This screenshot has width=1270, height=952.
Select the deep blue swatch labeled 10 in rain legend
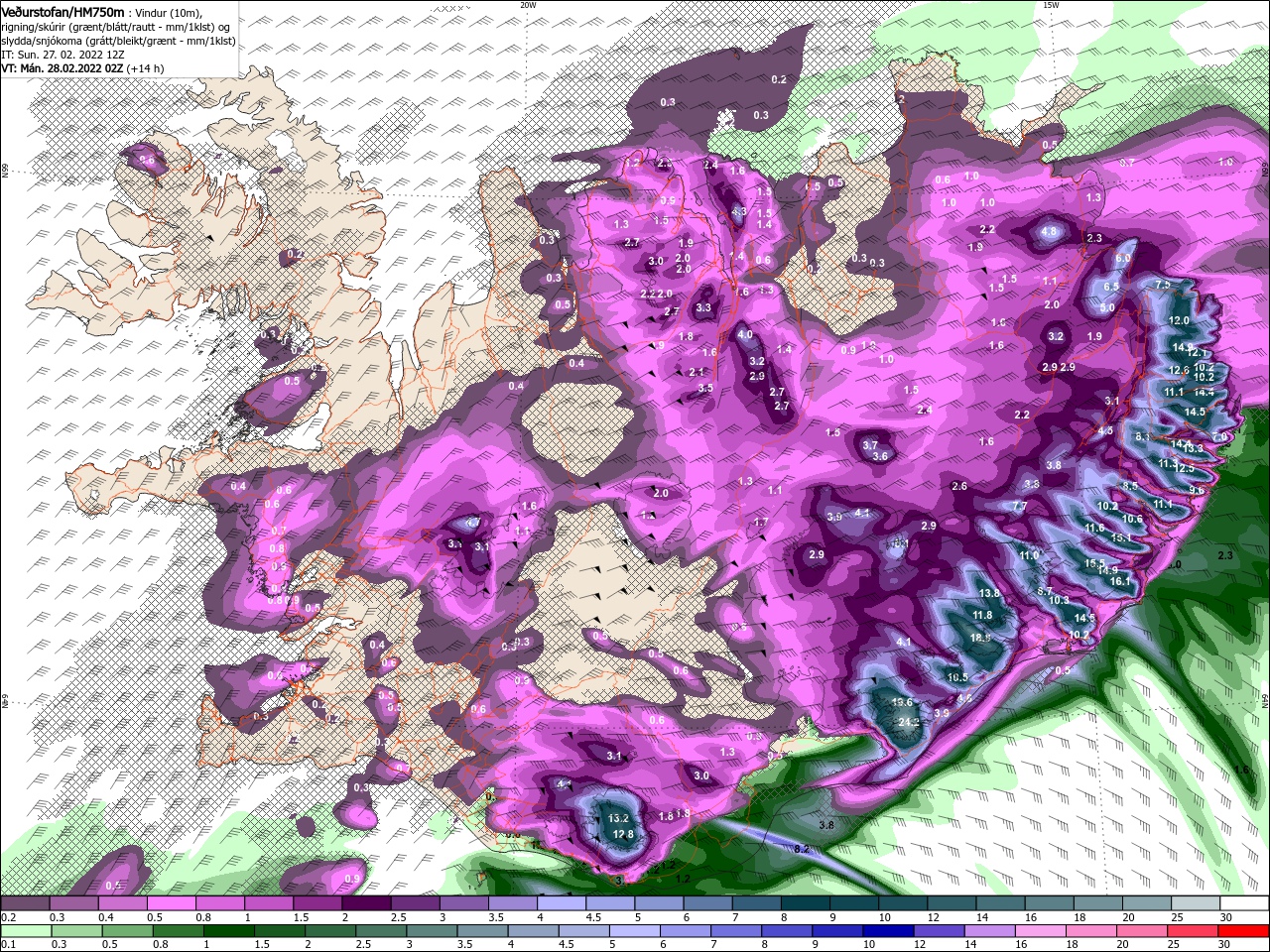point(887,930)
